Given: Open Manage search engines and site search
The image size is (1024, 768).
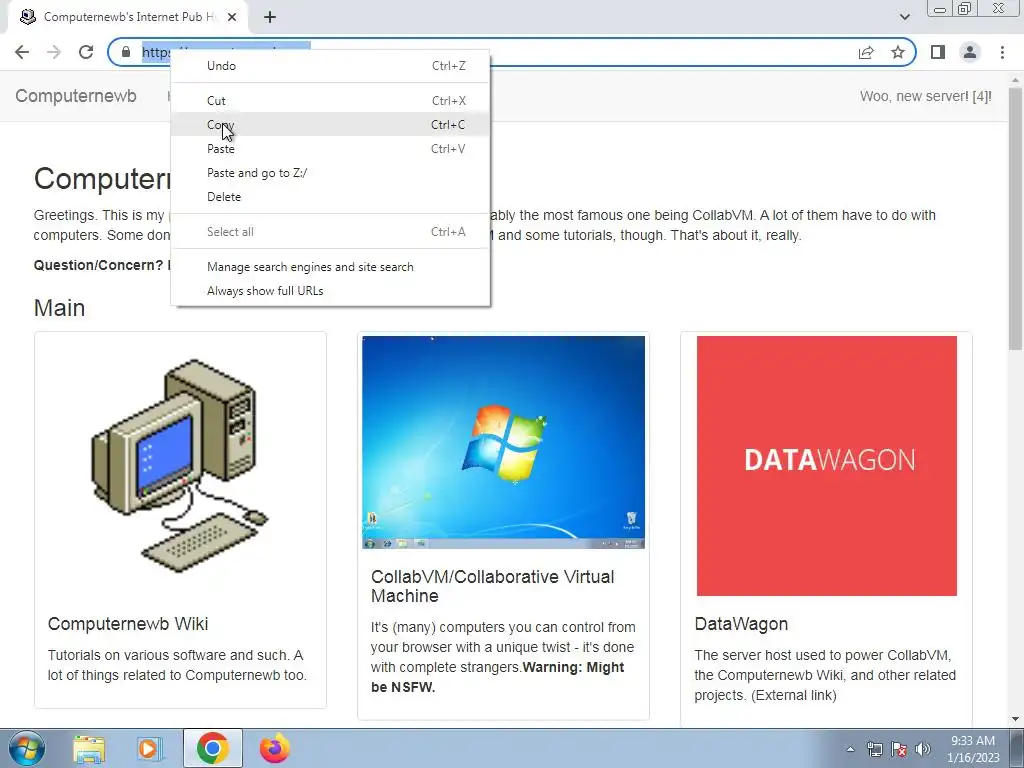Looking at the screenshot, I should point(330,266).
